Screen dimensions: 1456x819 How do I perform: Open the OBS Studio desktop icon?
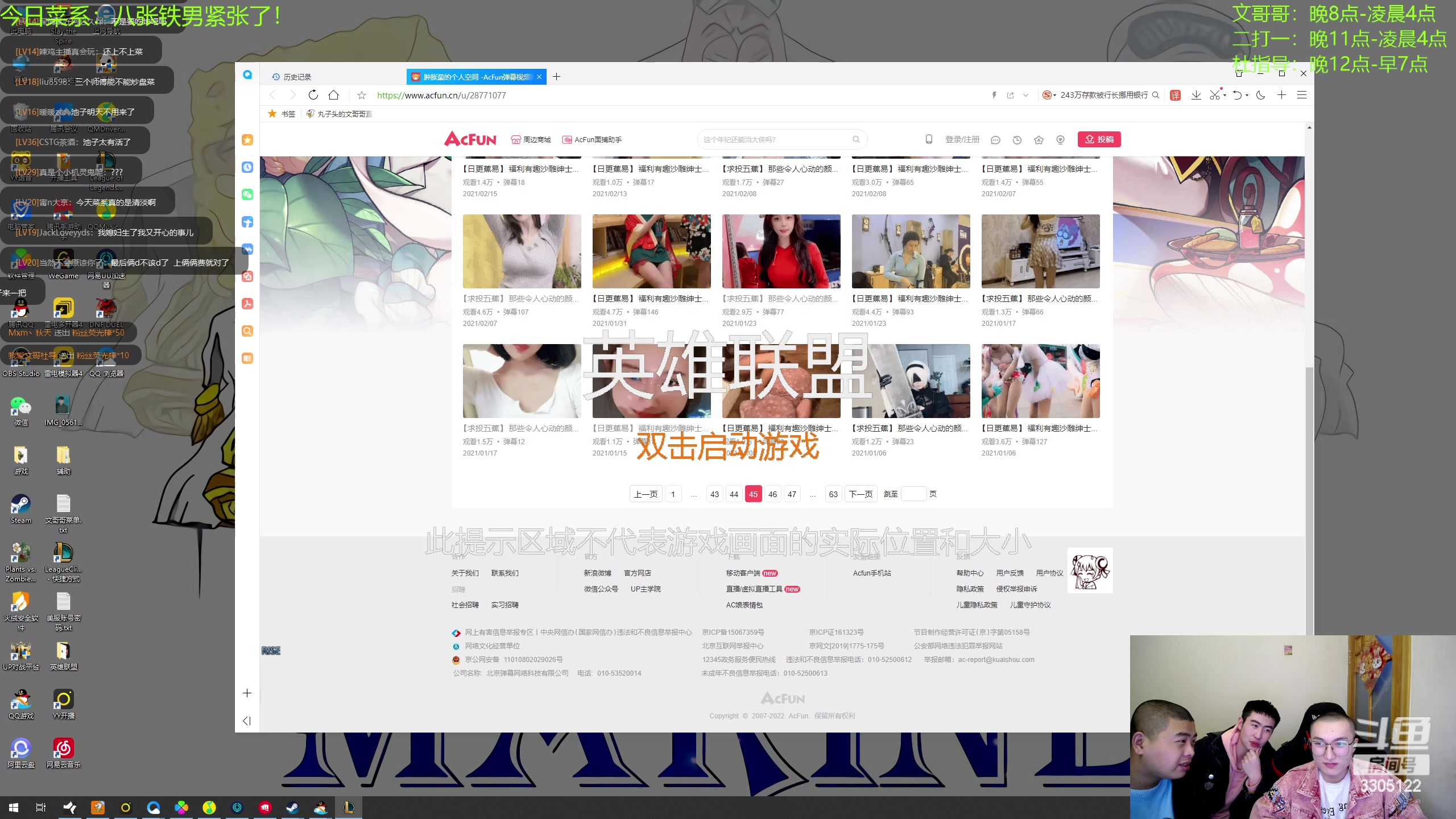pos(21,362)
